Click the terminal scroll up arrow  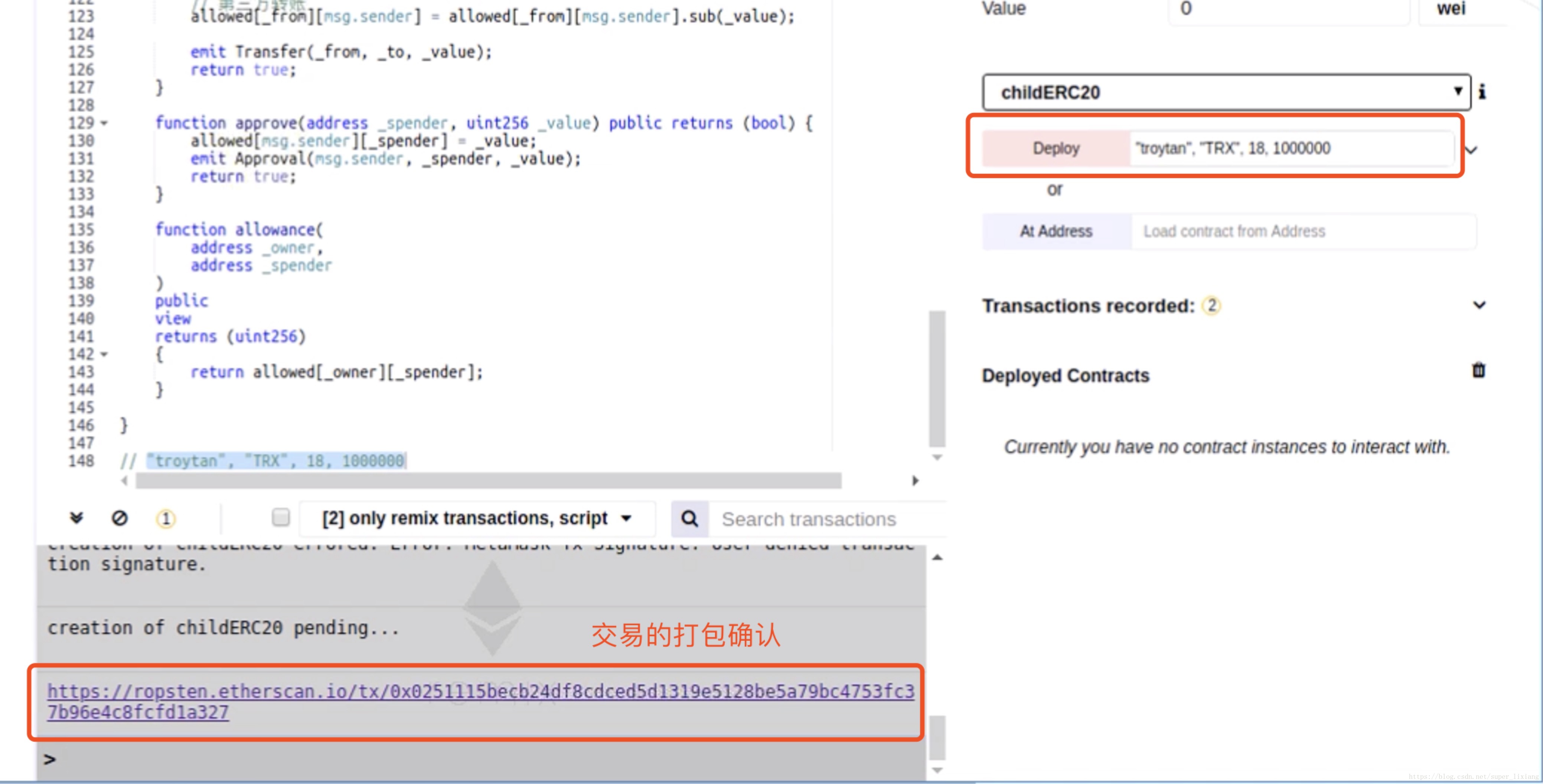pyautogui.click(x=937, y=558)
